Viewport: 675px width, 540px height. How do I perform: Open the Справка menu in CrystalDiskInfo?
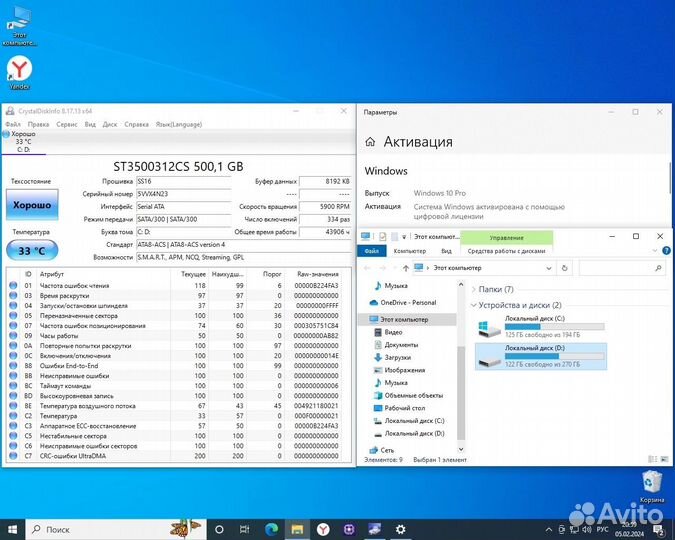(x=136, y=124)
